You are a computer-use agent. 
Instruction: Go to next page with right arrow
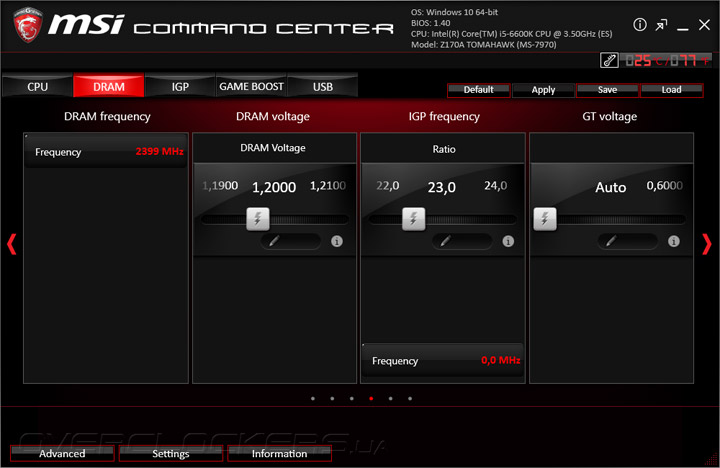[x=707, y=244]
